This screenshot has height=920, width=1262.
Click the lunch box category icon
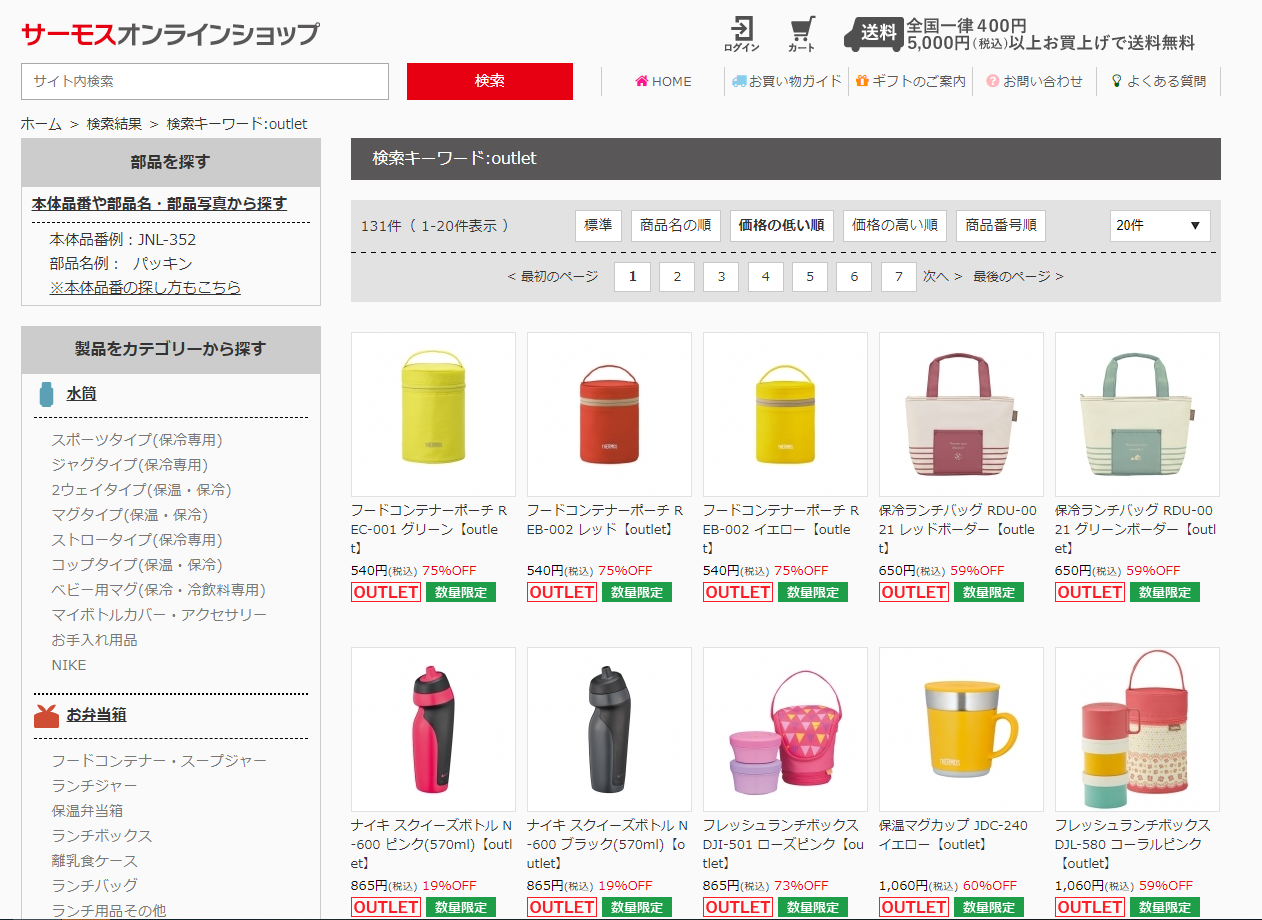click(46, 715)
